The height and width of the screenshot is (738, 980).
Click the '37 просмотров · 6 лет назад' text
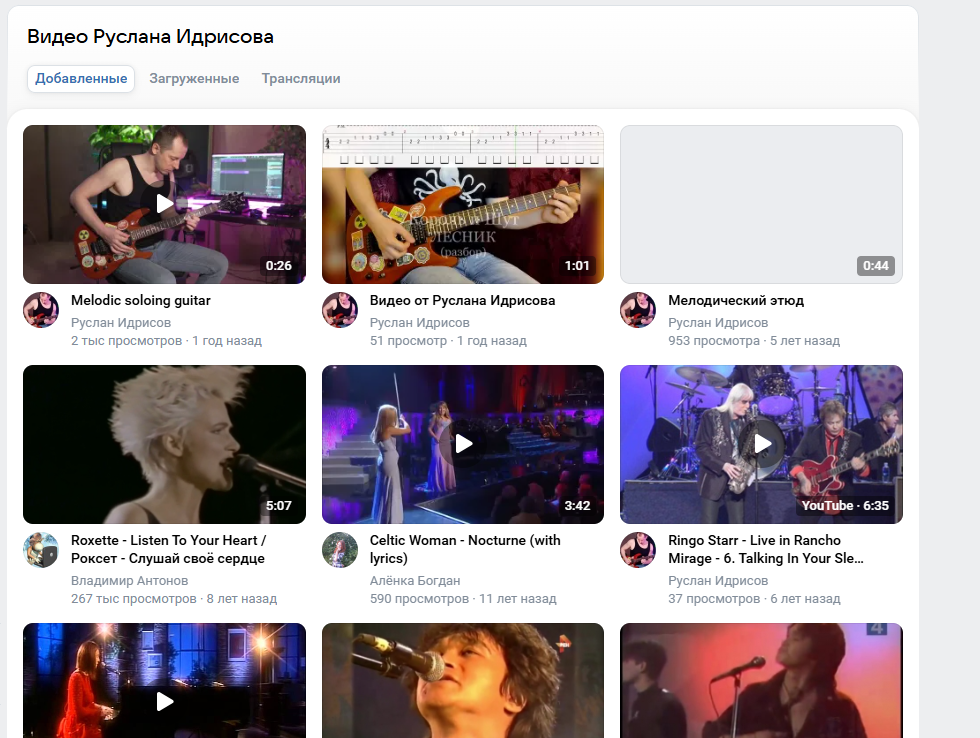(754, 599)
